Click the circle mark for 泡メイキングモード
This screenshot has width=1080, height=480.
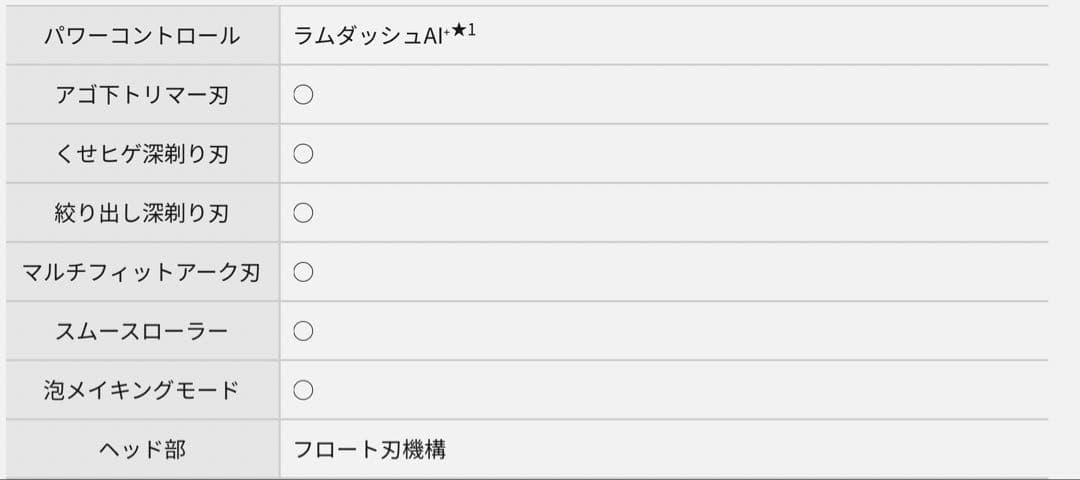pyautogui.click(x=303, y=390)
